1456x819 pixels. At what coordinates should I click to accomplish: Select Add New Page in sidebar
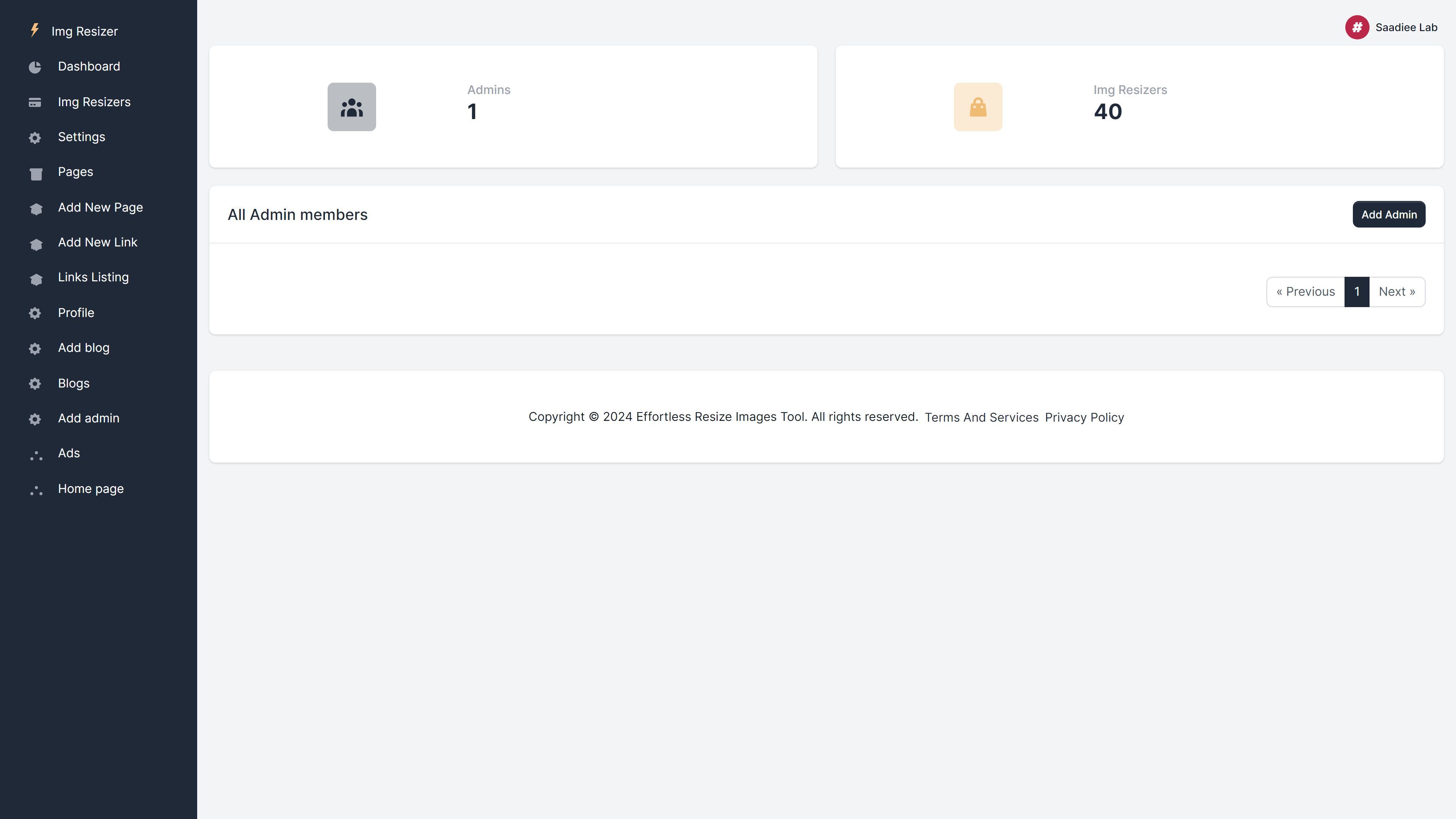click(x=100, y=207)
